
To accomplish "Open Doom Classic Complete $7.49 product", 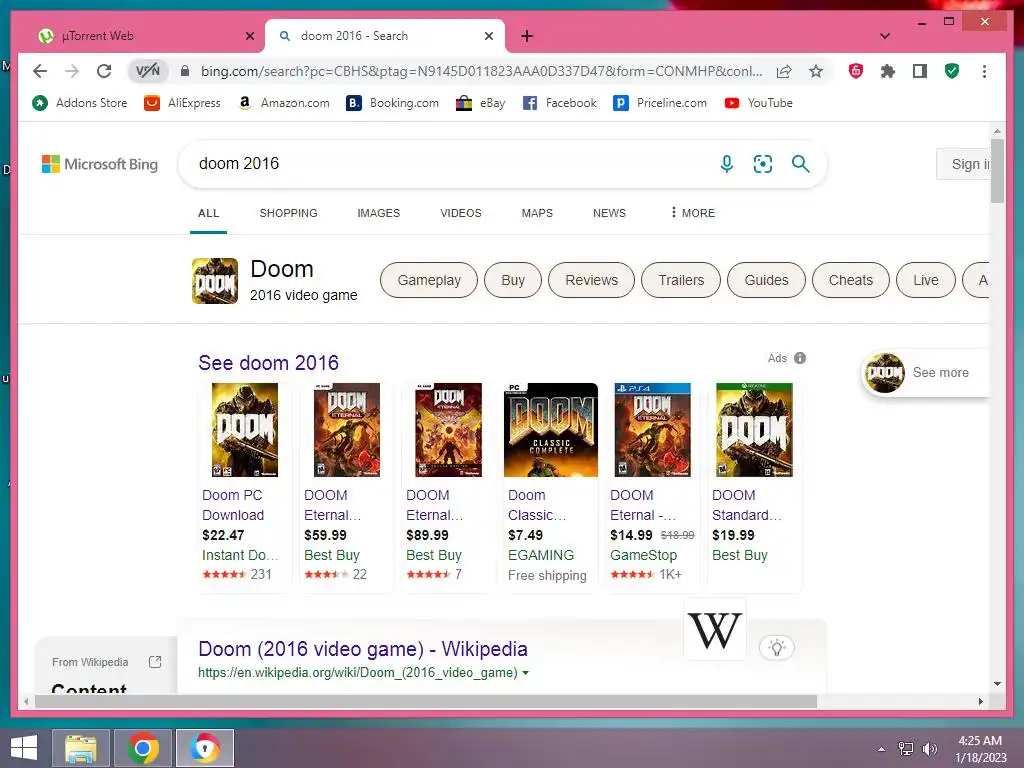I will pos(550,486).
